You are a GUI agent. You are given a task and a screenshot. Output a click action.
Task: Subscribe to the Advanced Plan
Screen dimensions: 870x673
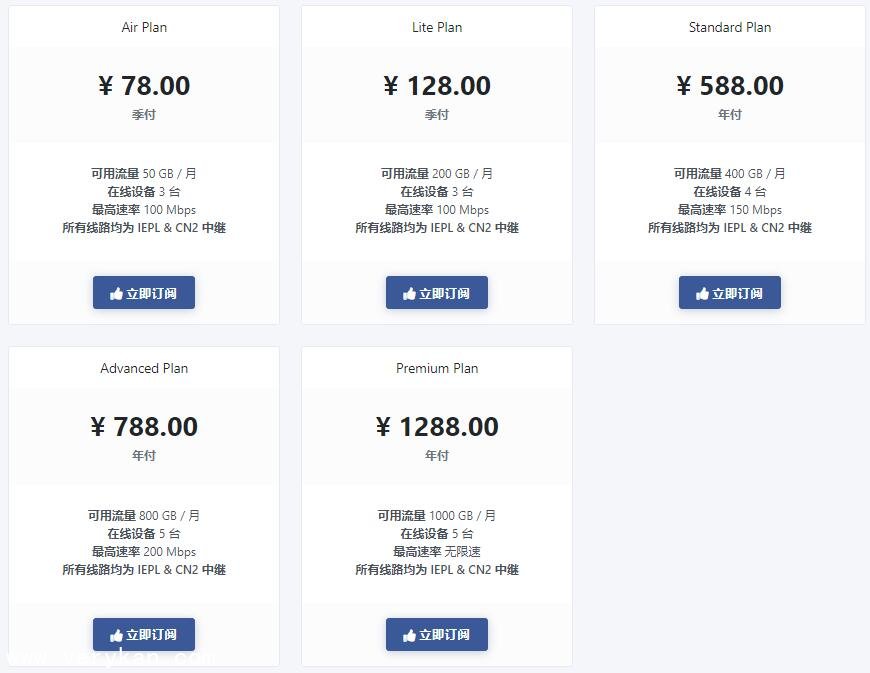(144, 634)
